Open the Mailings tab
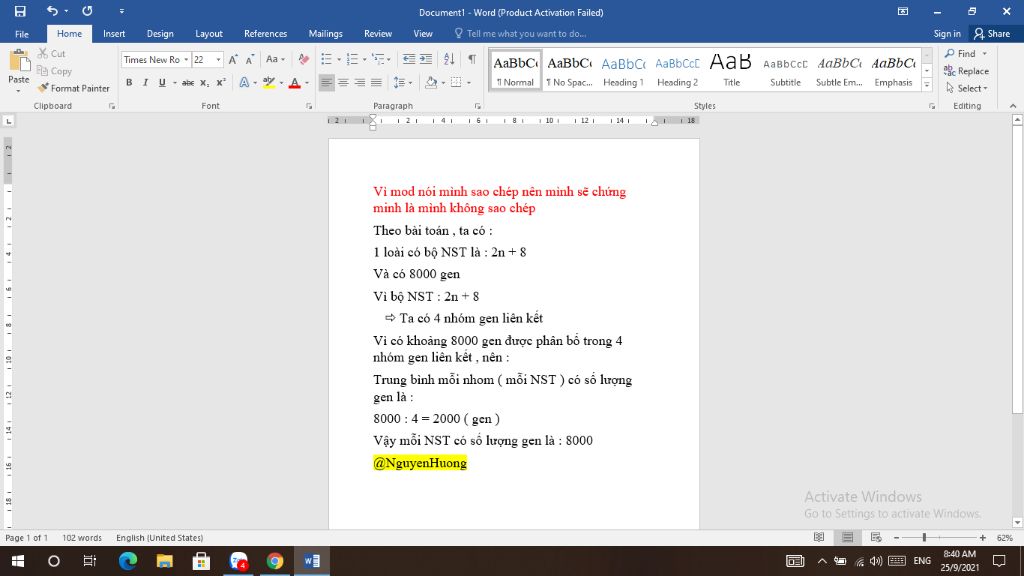Image resolution: width=1024 pixels, height=576 pixels. point(325,34)
